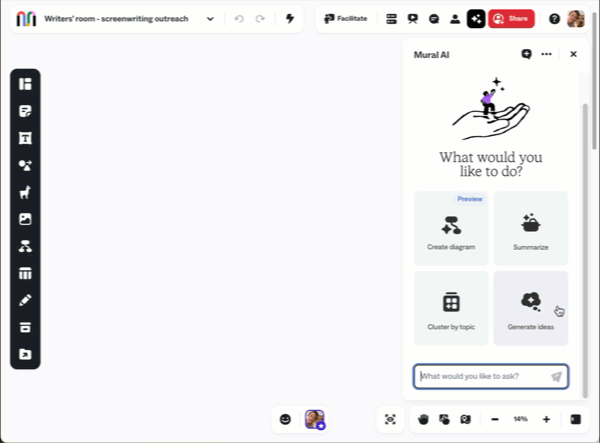600x443 pixels.
Task: Click the Mural logo
Action: point(26,18)
